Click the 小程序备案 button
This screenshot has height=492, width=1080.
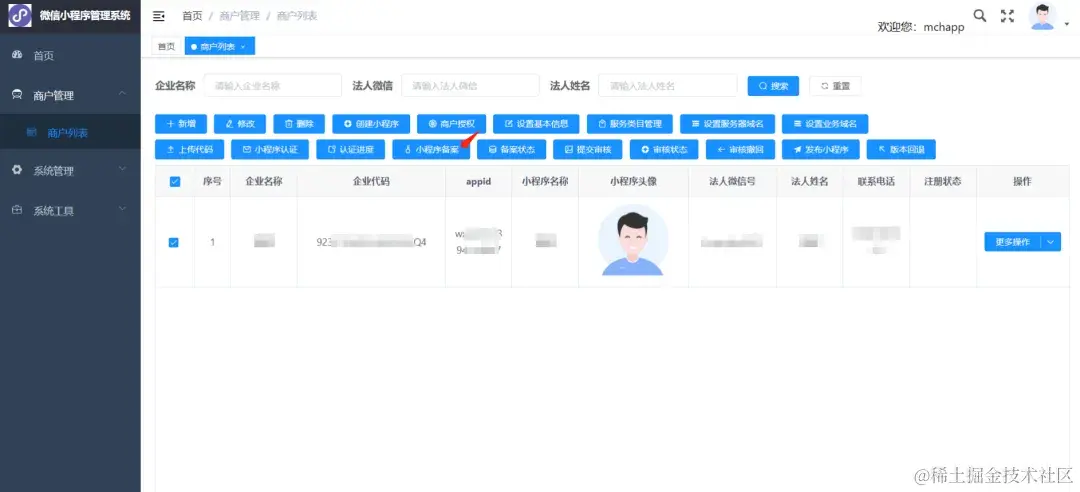(431, 150)
